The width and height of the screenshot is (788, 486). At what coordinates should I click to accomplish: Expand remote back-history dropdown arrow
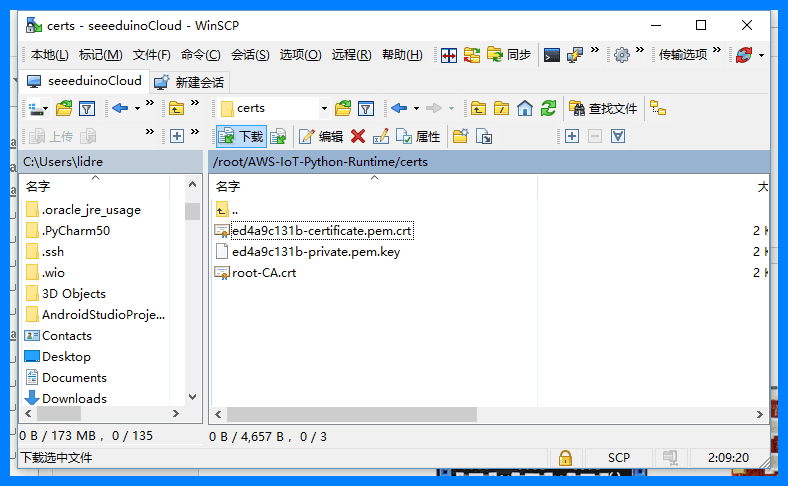coord(416,109)
